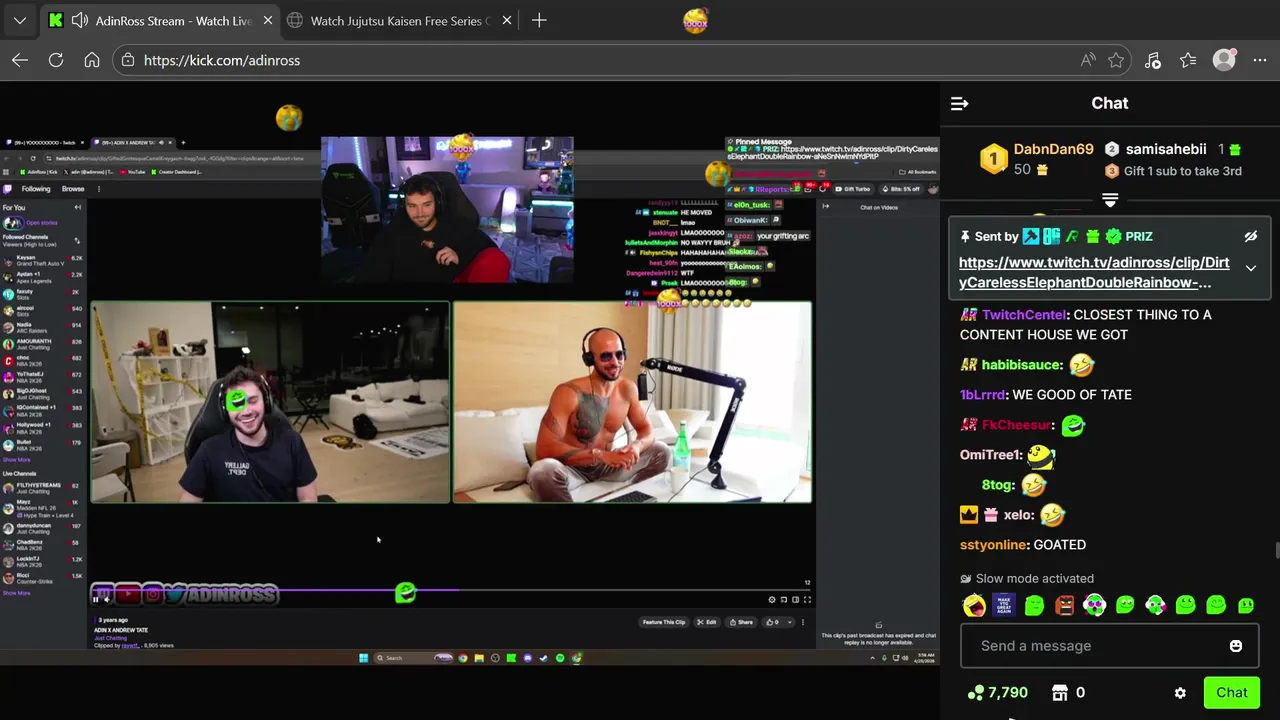Go to the browser home page
Image resolution: width=1280 pixels, height=720 pixels.
pyautogui.click(x=92, y=60)
